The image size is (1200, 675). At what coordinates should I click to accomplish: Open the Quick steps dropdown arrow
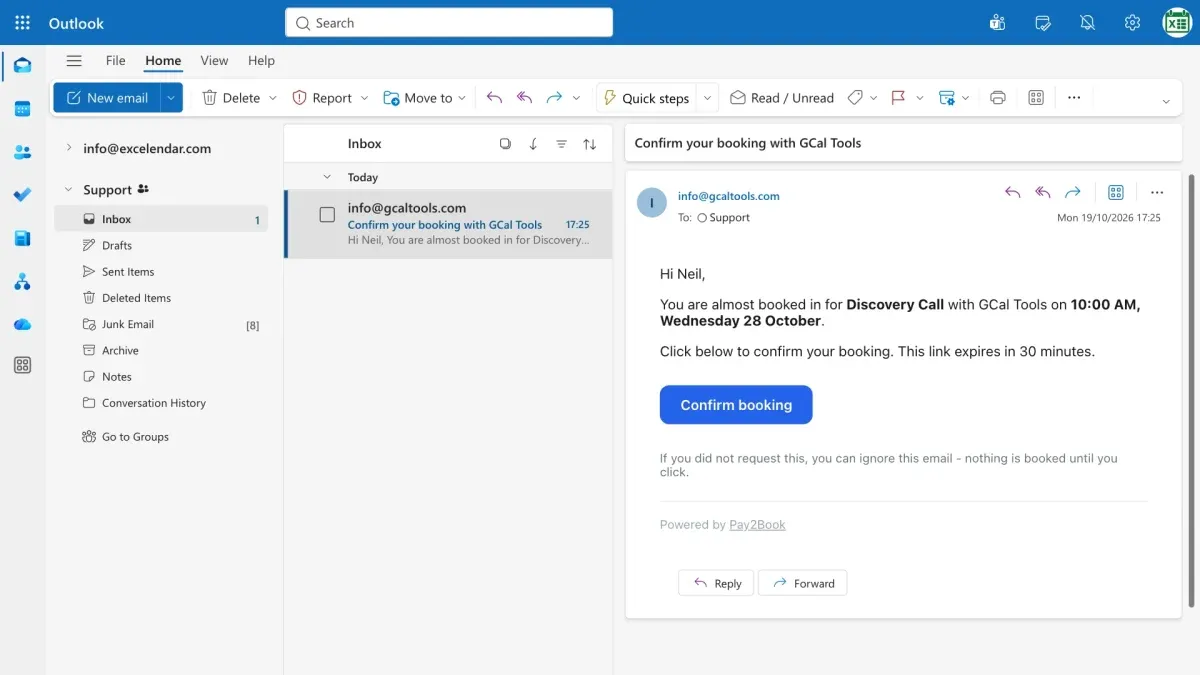click(x=707, y=98)
